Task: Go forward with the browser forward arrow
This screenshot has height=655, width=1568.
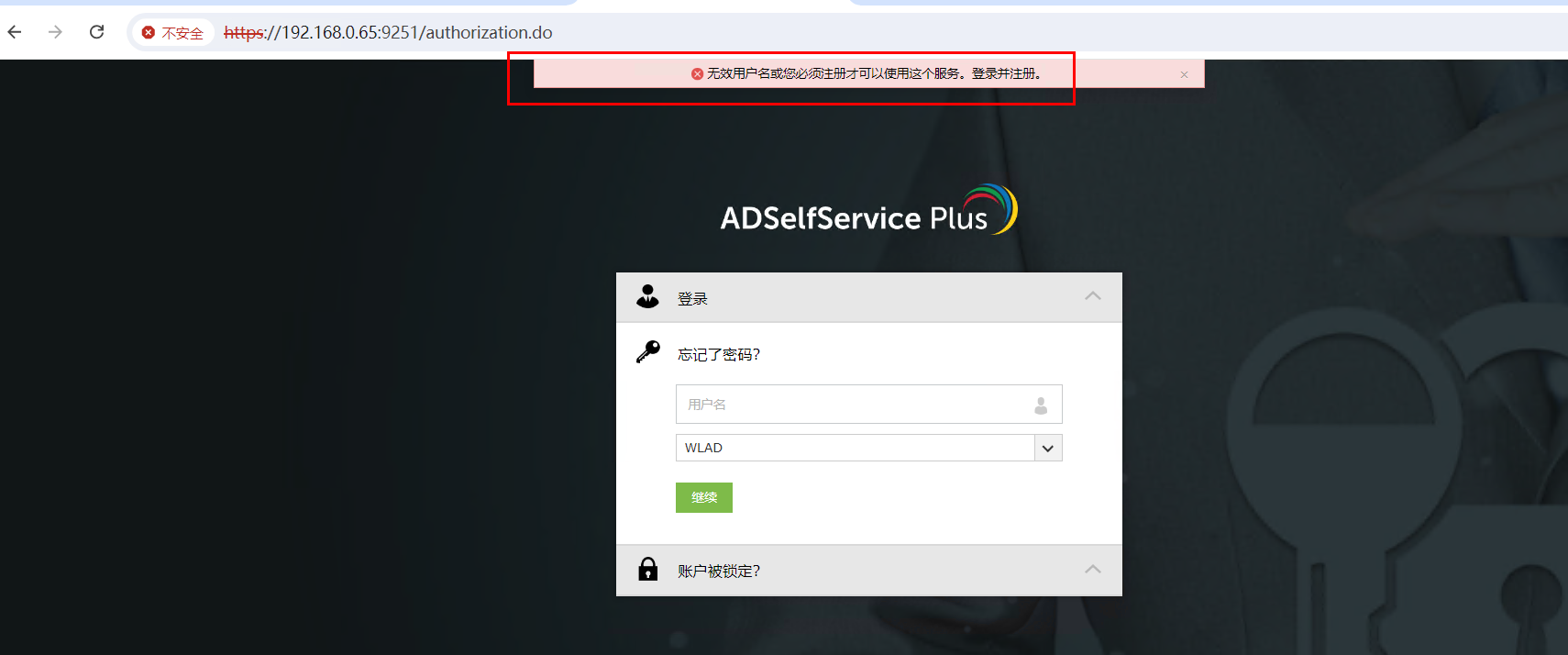Action: click(x=55, y=32)
